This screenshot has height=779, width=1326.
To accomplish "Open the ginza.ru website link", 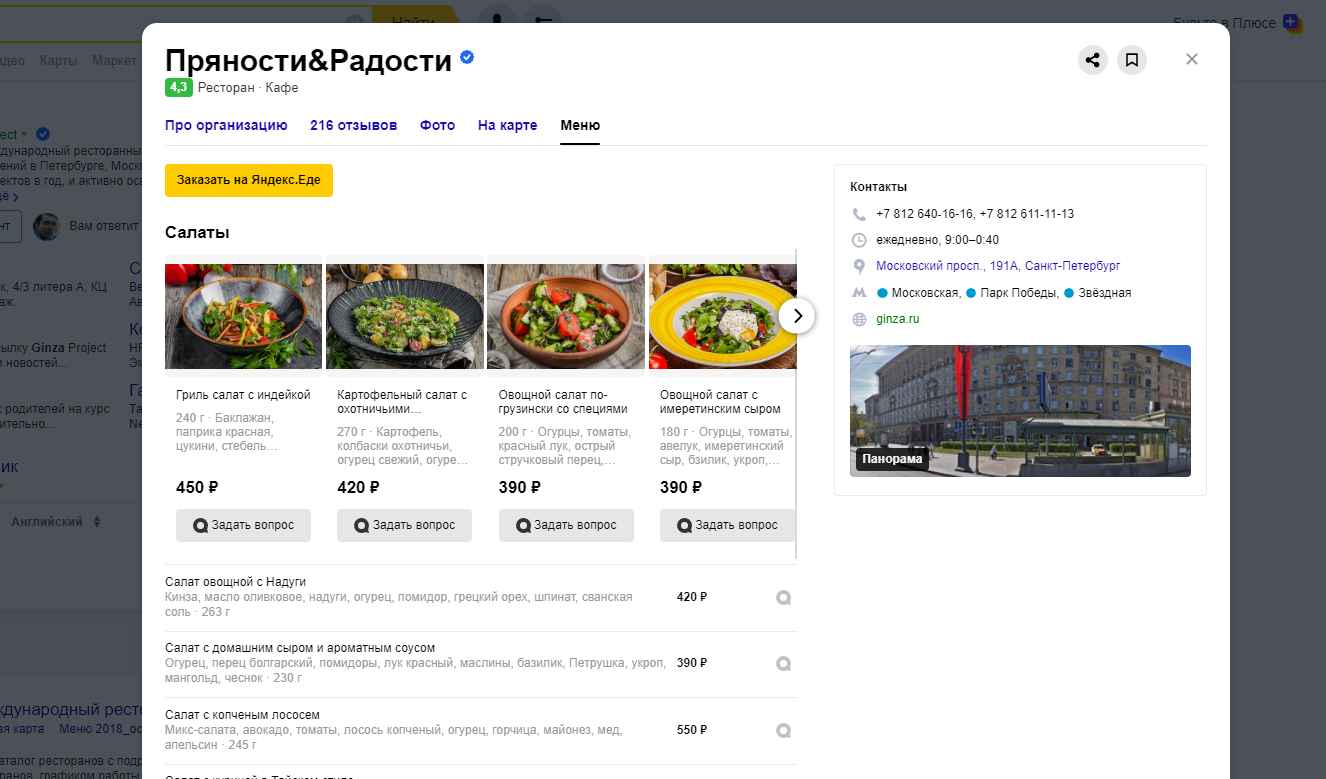I will point(897,319).
